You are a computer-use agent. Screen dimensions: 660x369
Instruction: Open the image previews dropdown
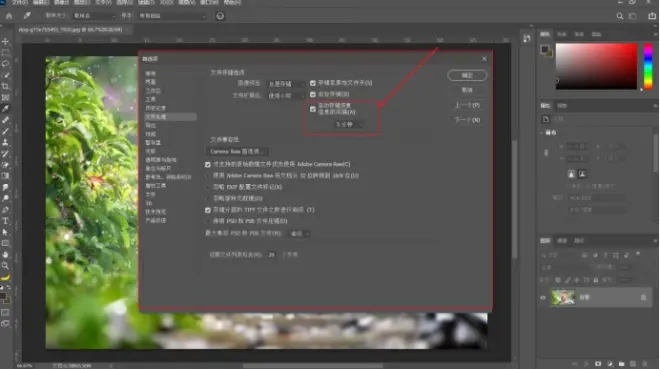pyautogui.click(x=286, y=84)
